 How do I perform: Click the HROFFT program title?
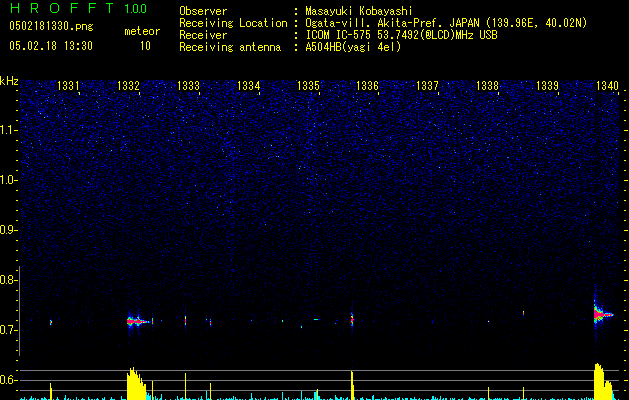pyautogui.click(x=62, y=8)
